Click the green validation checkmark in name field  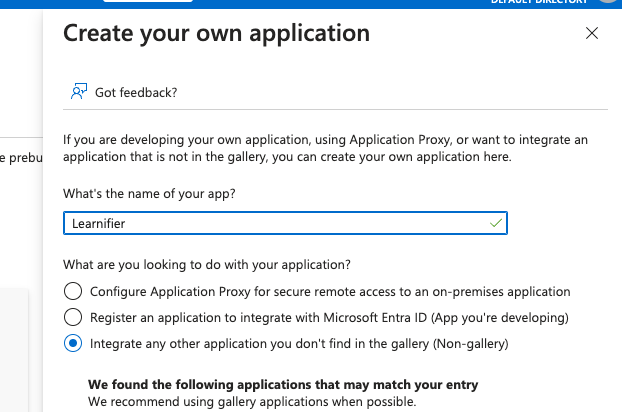click(496, 223)
